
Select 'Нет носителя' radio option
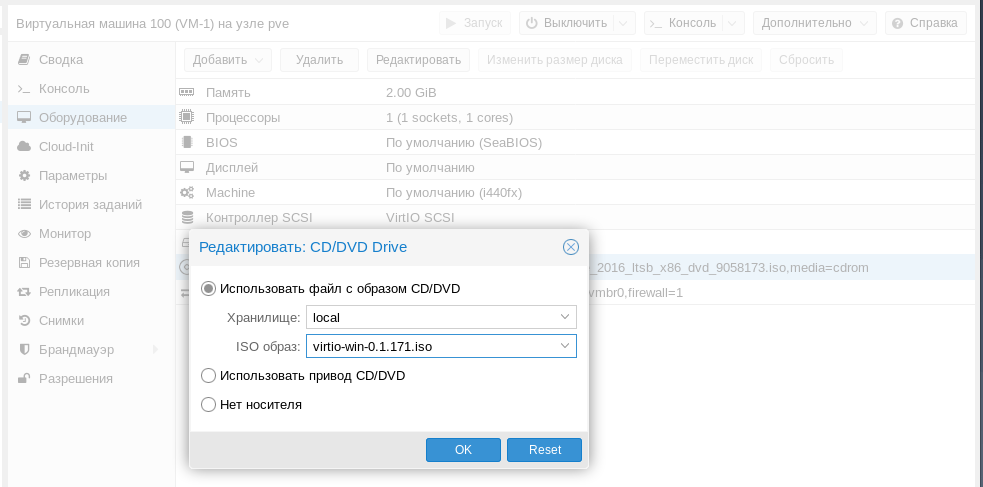(208, 405)
